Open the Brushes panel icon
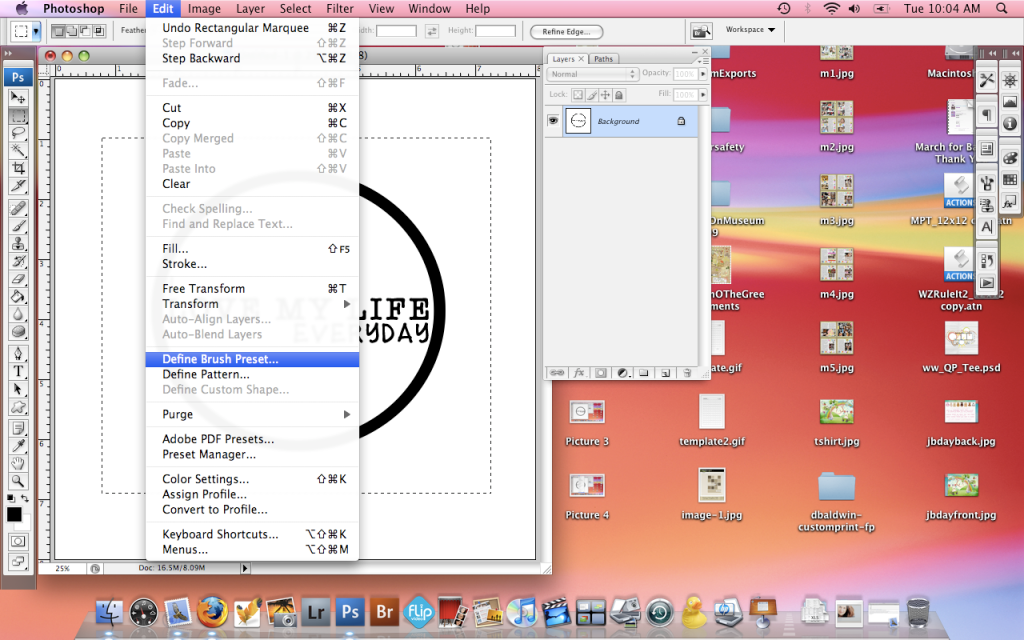 pos(987,184)
